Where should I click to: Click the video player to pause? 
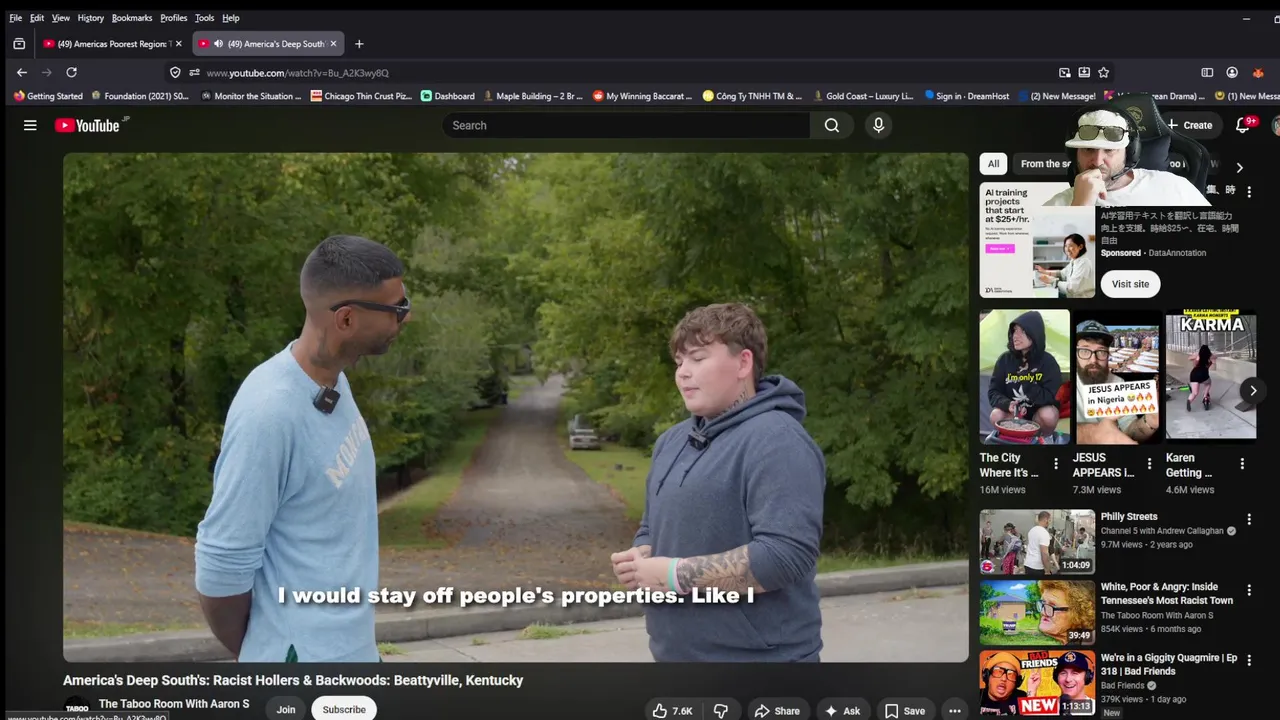(516, 407)
